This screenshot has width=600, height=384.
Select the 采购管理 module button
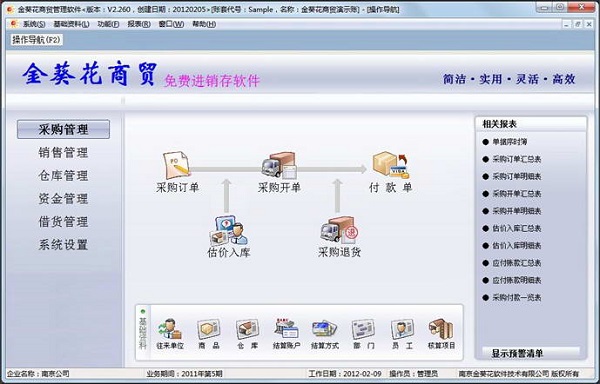[x=64, y=129]
